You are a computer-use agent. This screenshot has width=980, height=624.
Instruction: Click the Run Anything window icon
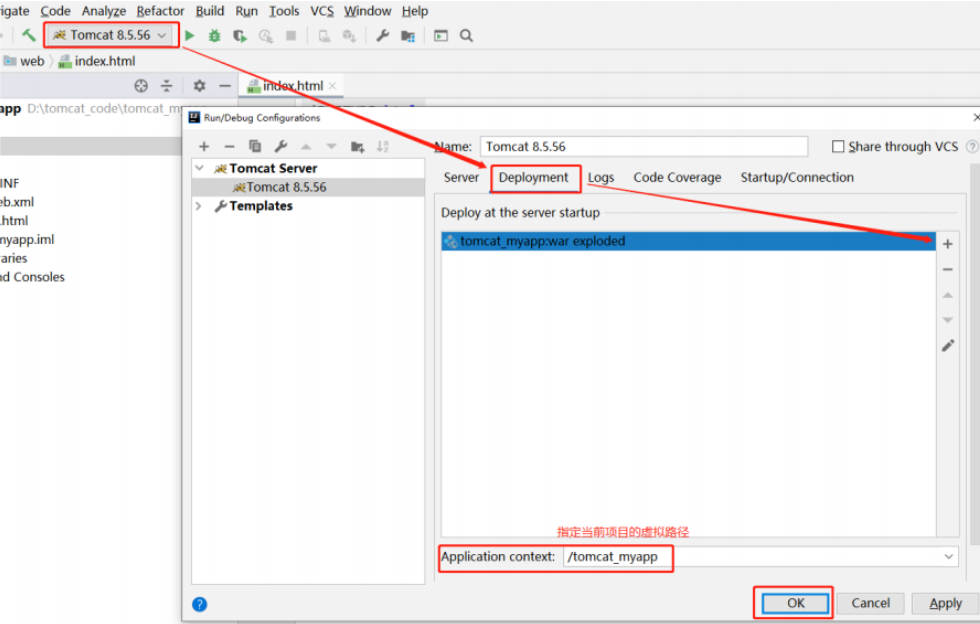(x=441, y=36)
